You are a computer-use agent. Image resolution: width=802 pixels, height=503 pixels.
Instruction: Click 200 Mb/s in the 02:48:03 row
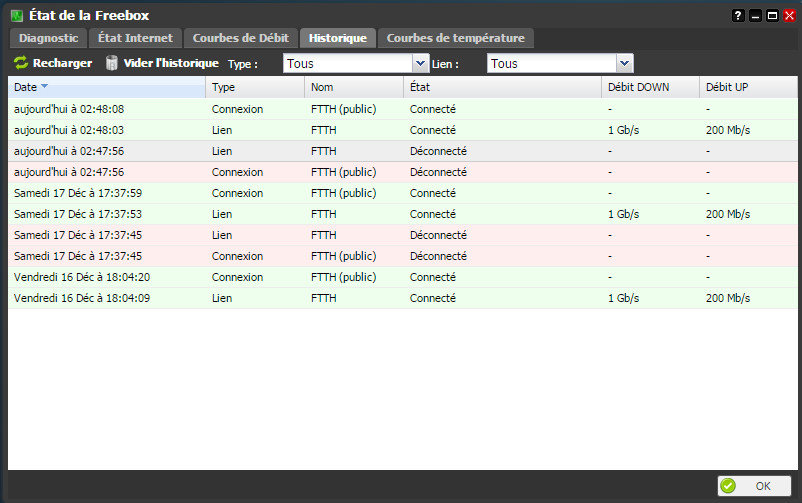coord(728,130)
